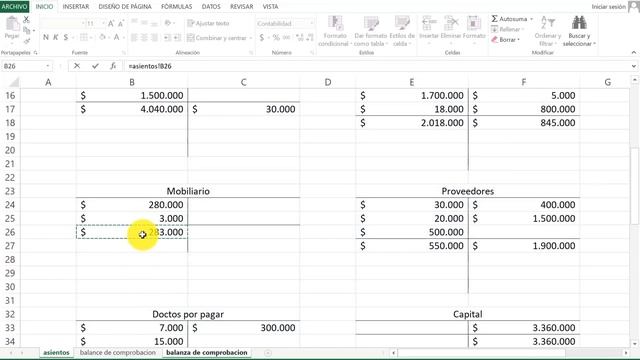Switch to the REVISAR tab

click(x=241, y=7)
